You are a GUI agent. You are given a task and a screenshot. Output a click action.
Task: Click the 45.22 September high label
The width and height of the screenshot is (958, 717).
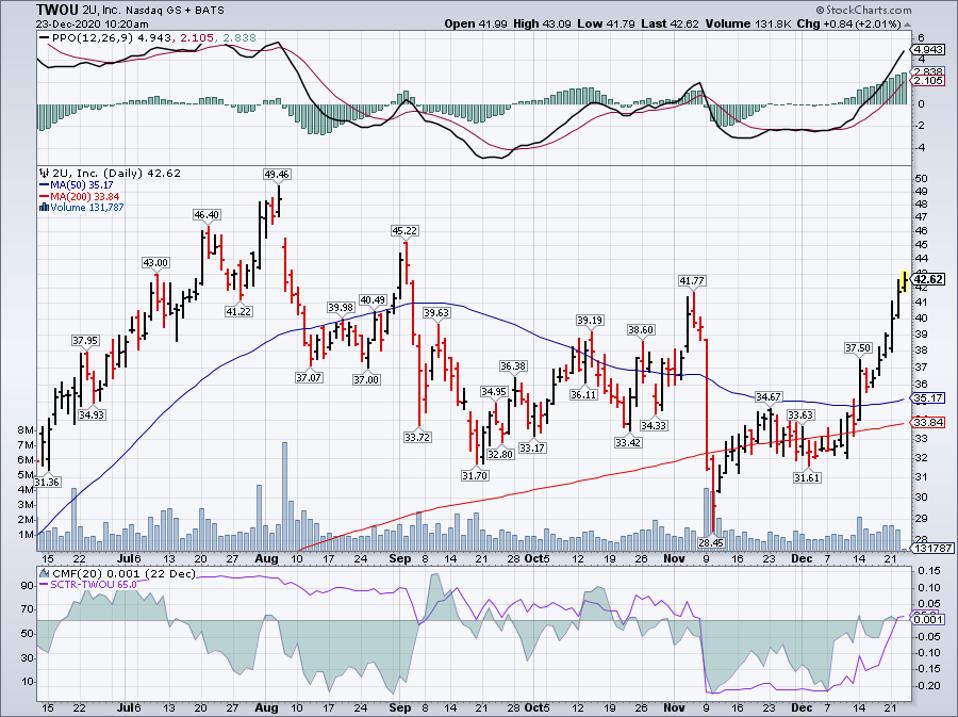click(x=404, y=231)
